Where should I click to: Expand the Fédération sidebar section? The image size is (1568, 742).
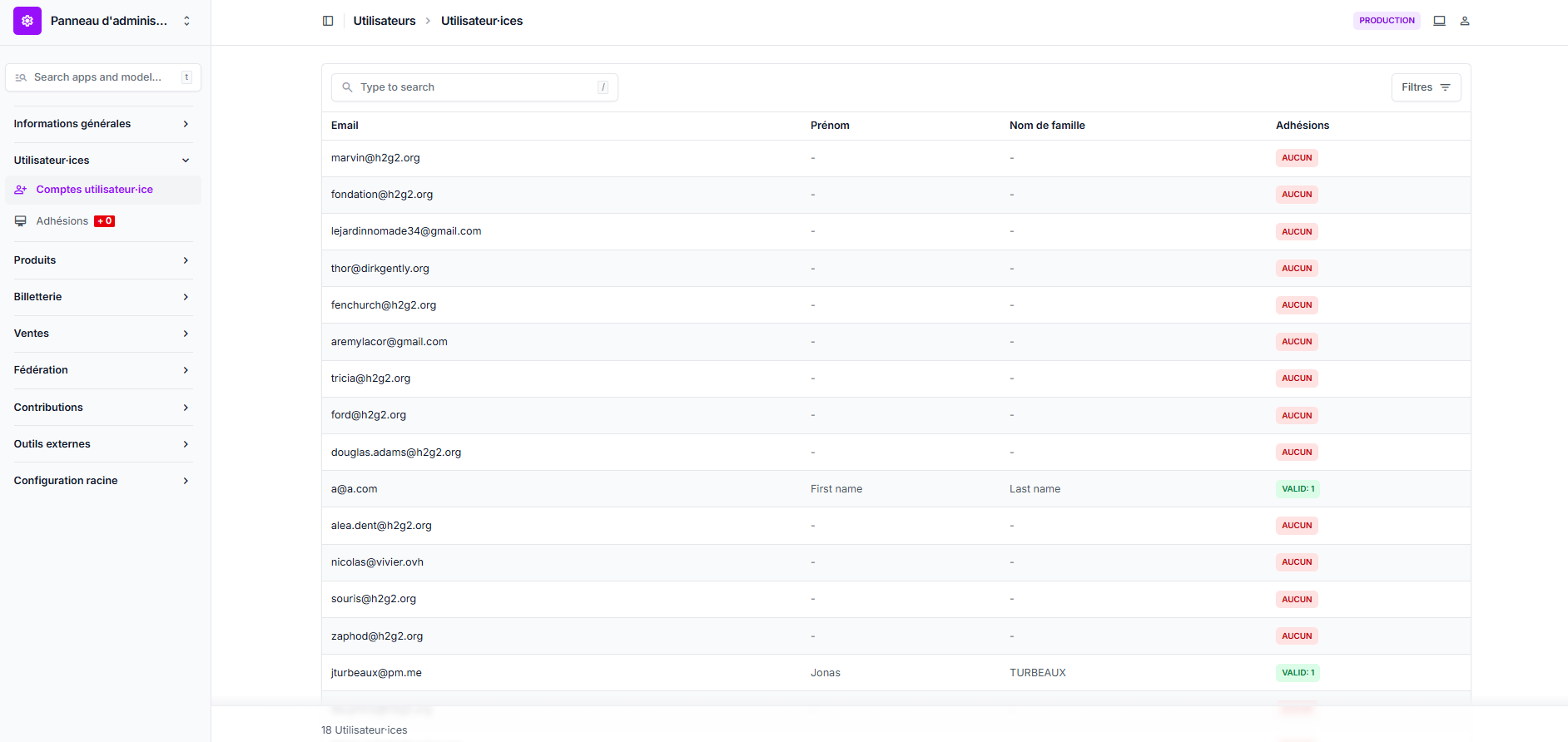click(x=102, y=370)
